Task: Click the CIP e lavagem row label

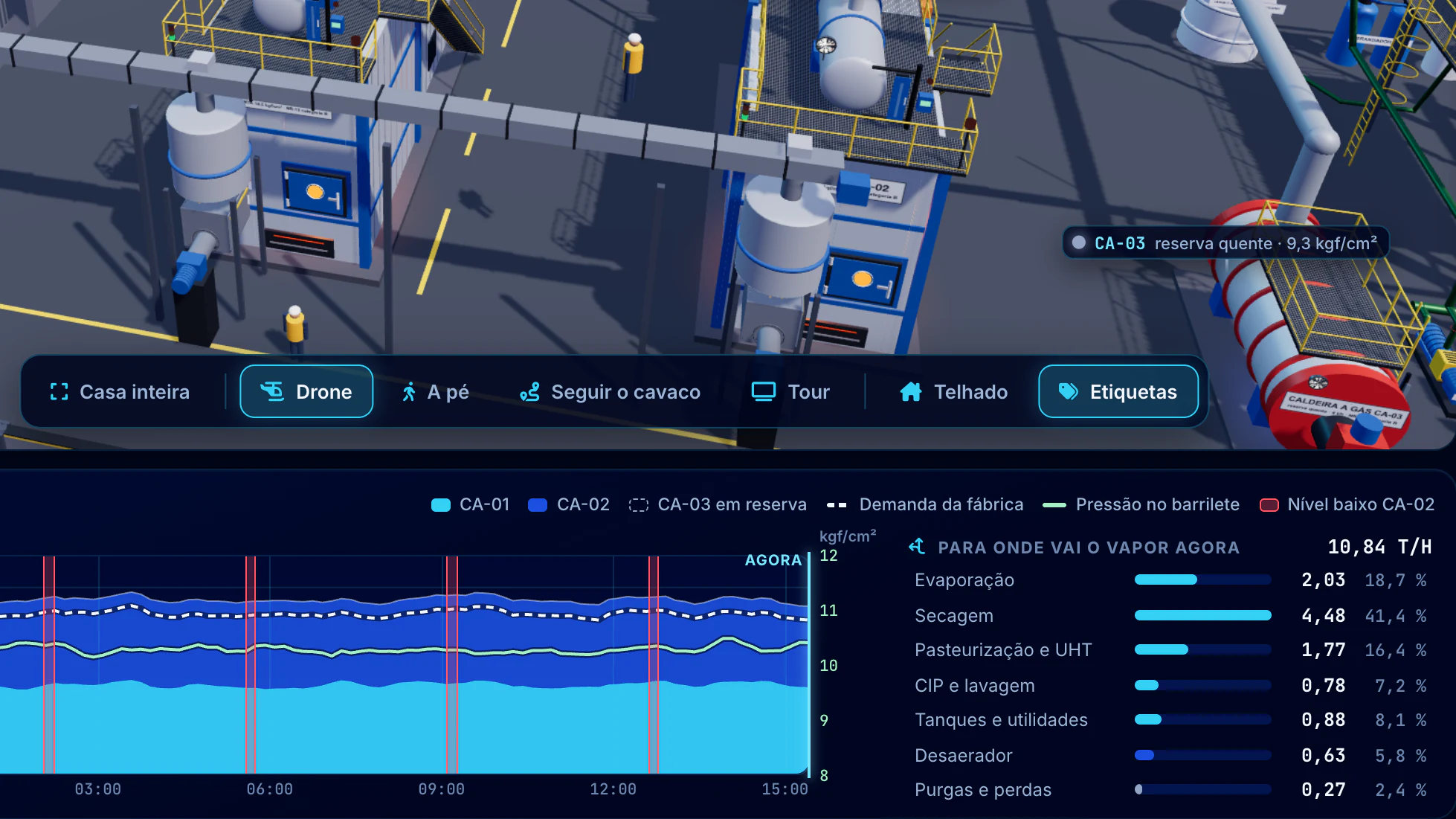Action: [x=974, y=685]
